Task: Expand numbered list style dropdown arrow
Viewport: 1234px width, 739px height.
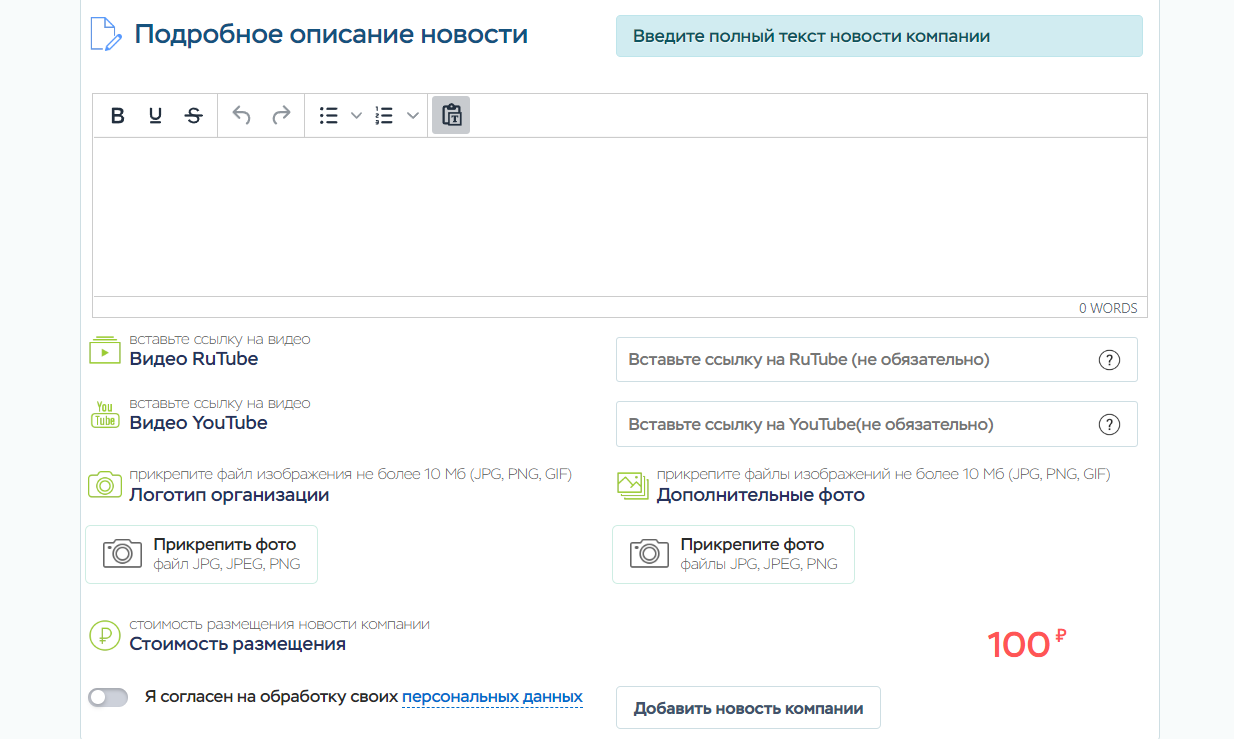Action: (412, 116)
